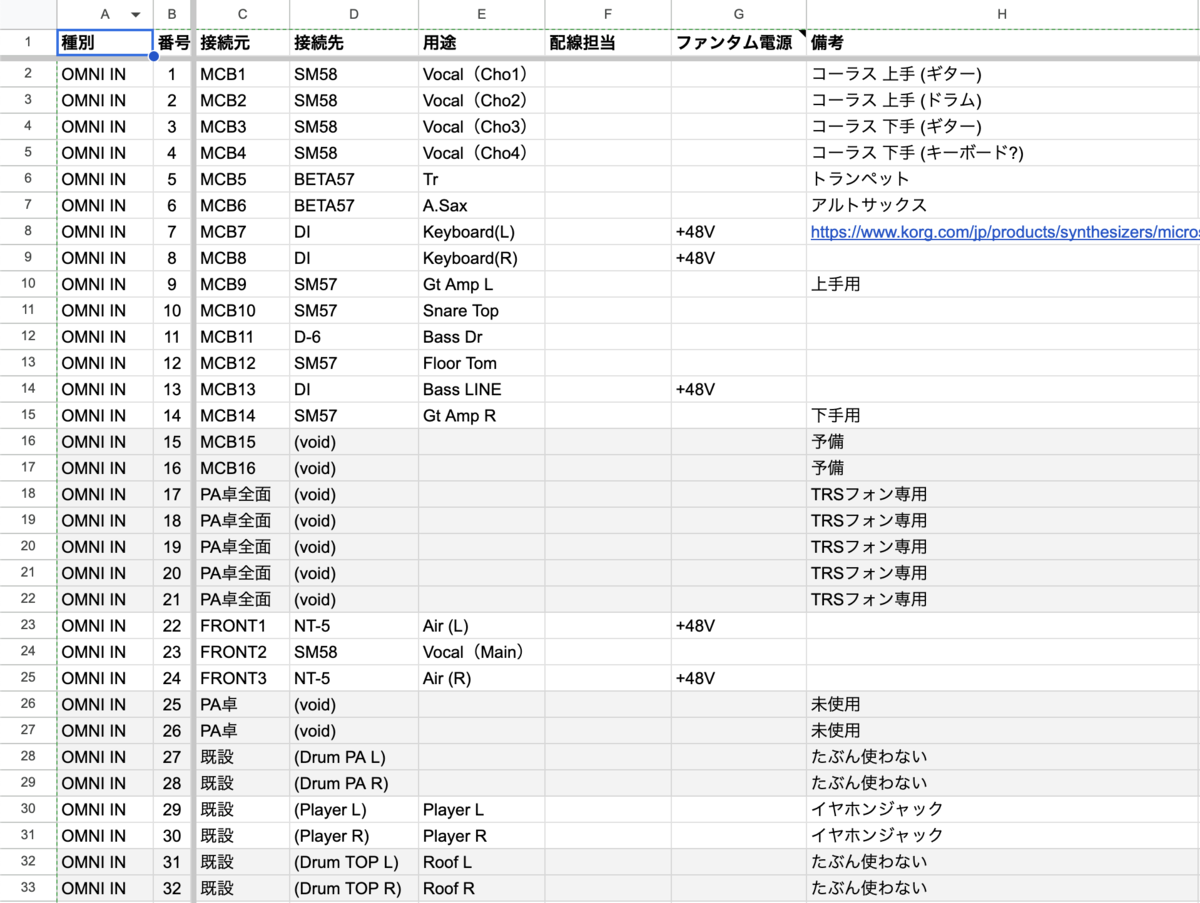
Task: Select the cell Gt Amp R
Action: click(482, 415)
